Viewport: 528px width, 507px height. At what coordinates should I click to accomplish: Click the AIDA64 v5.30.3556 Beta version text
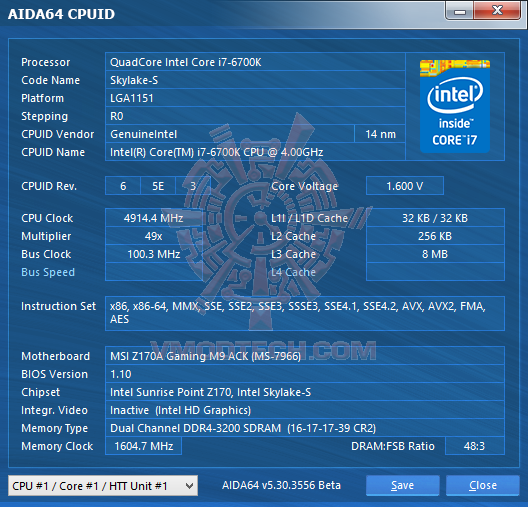coord(281,485)
